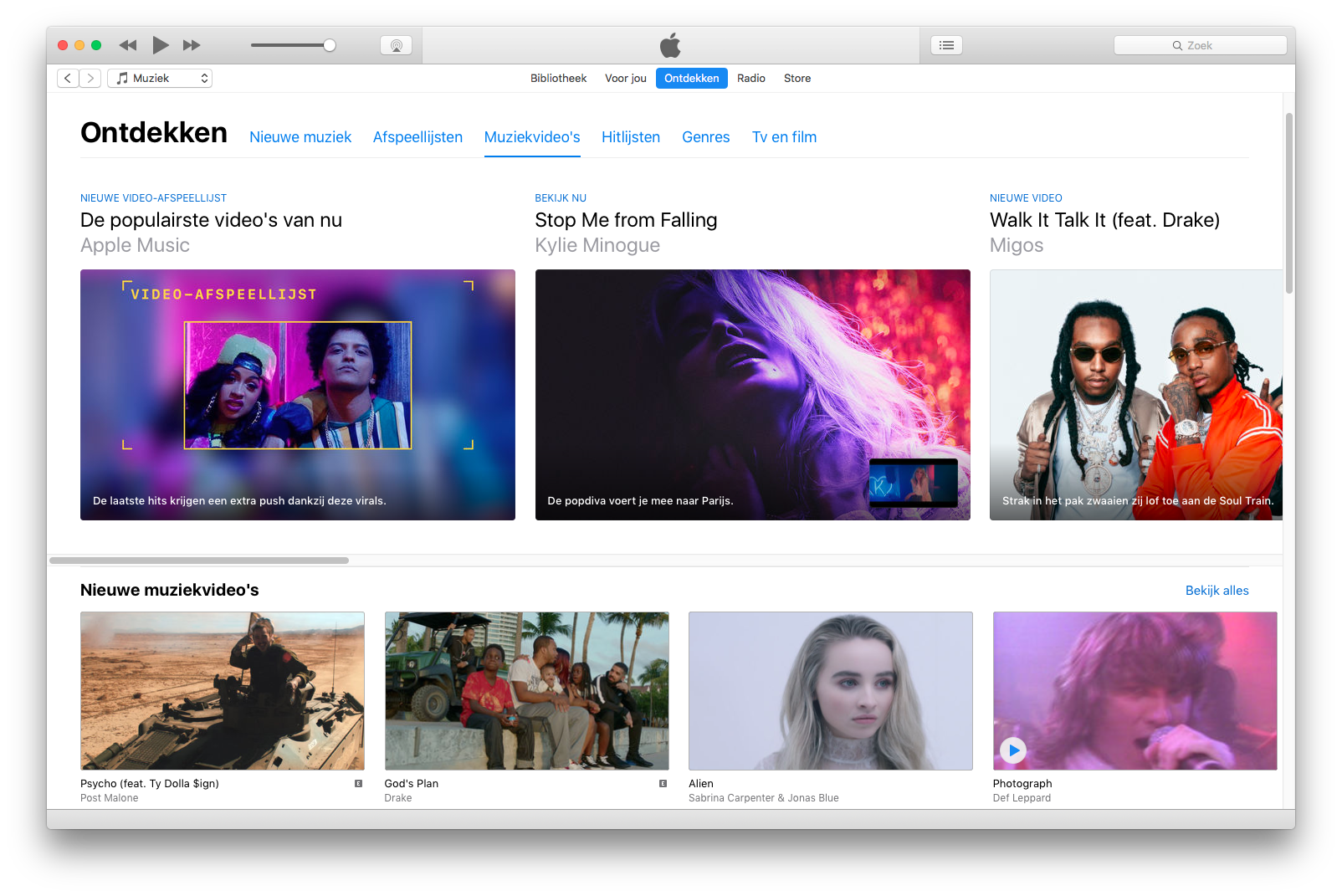1342x896 pixels.
Task: Click the 'Psycho (feat. Ty Dolla $ign)' title
Action: pos(150,784)
